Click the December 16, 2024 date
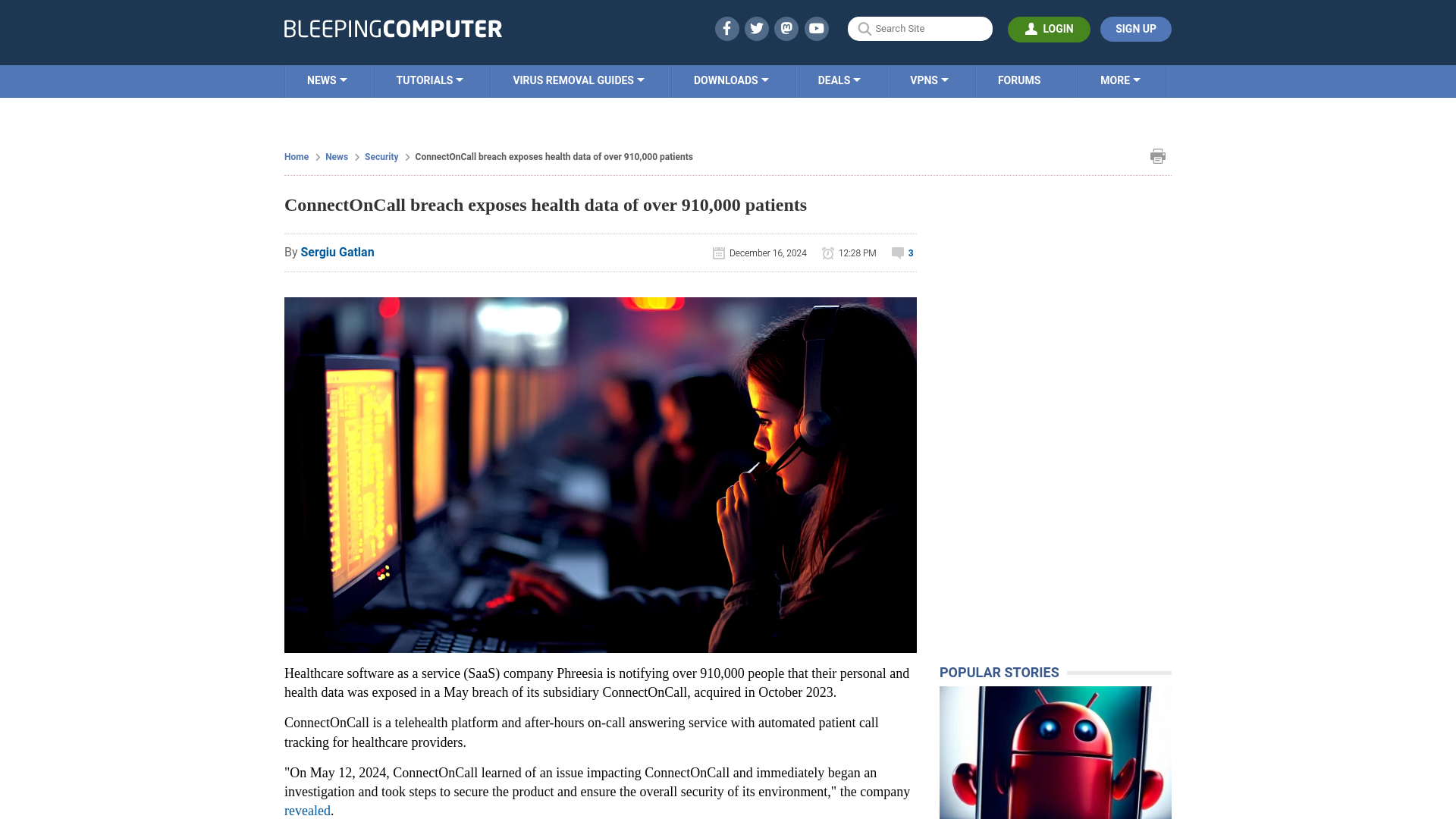Screen dimensions: 1456x819 (x=768, y=253)
